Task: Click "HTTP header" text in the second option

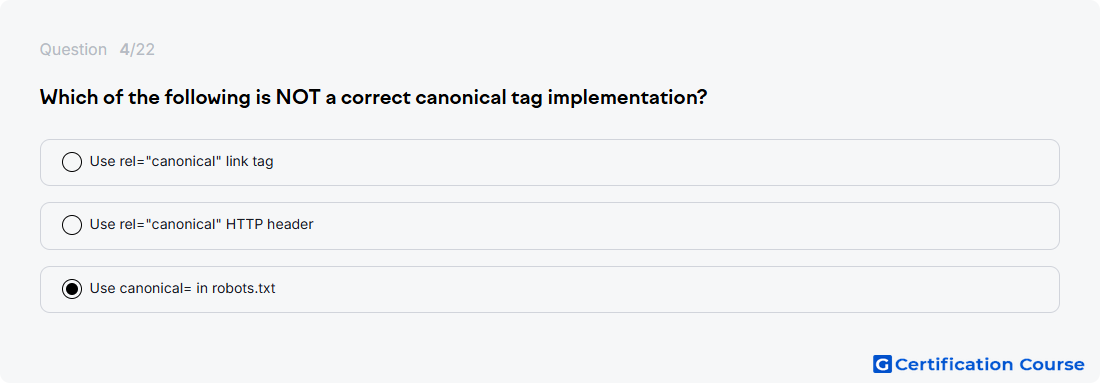Action: [x=269, y=225]
